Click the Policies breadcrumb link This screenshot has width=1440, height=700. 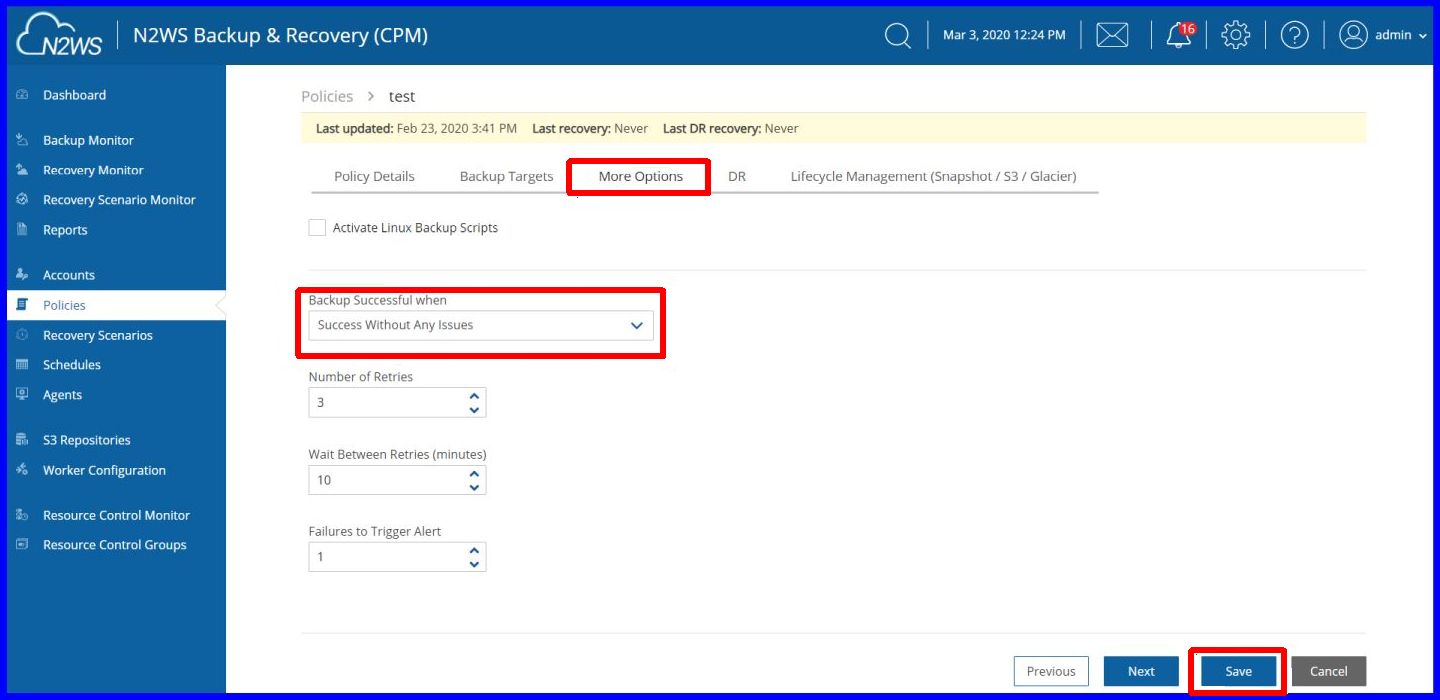tap(327, 96)
